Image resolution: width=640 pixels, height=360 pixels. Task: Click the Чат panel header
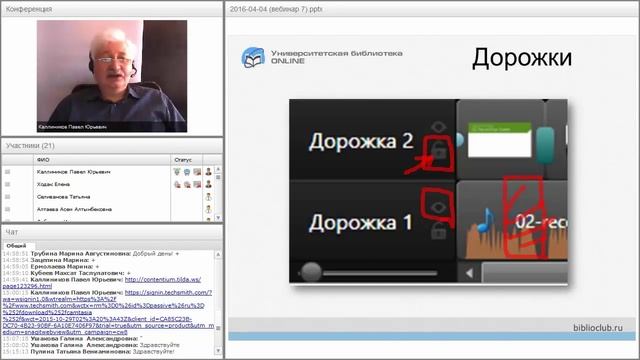click(x=112, y=232)
